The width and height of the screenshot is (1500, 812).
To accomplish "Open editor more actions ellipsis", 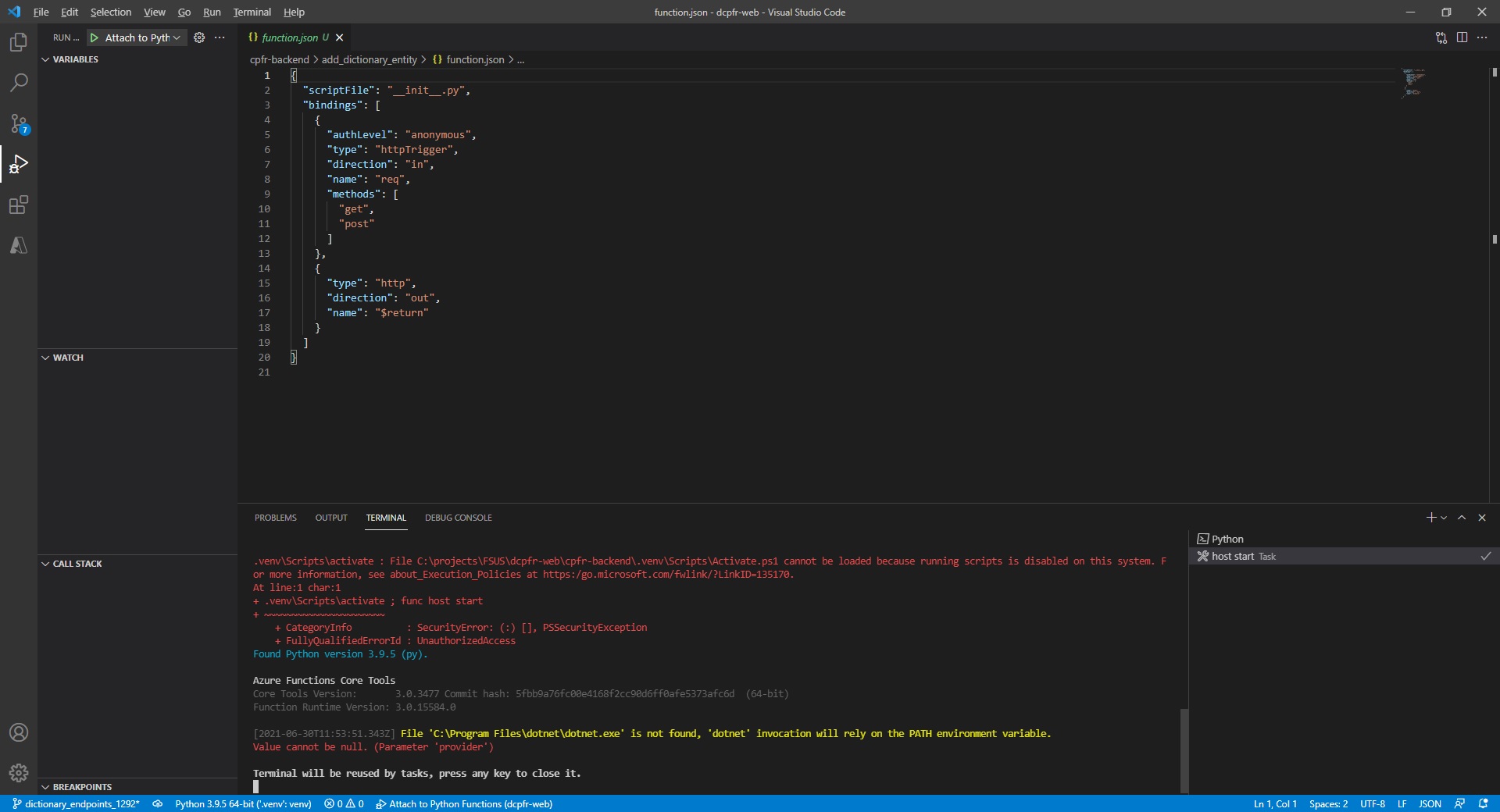I will coord(1482,37).
